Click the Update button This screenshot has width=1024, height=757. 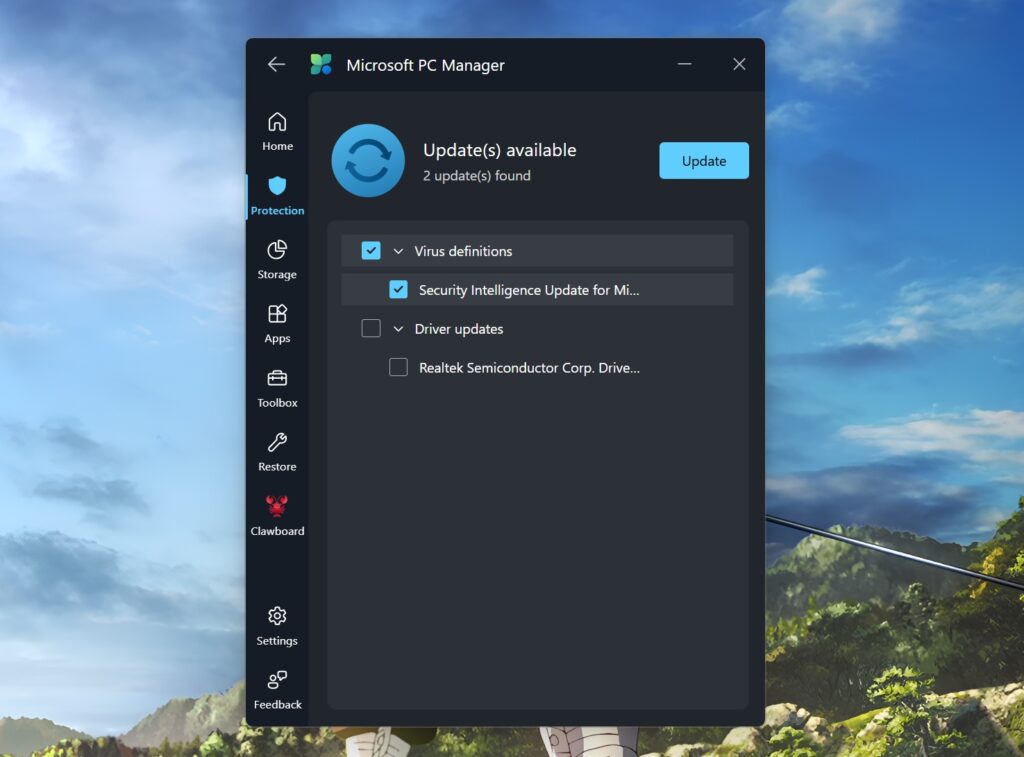tap(703, 160)
